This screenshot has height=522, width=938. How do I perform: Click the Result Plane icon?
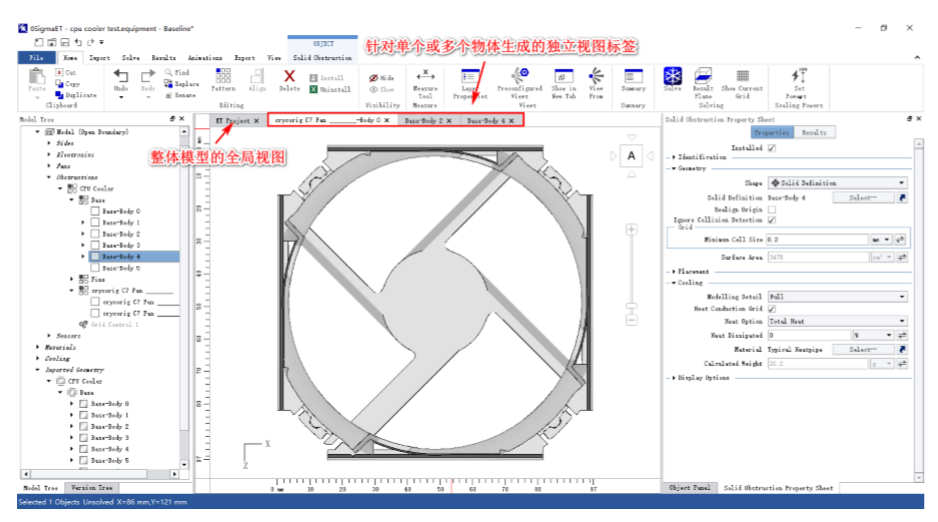pos(703,78)
